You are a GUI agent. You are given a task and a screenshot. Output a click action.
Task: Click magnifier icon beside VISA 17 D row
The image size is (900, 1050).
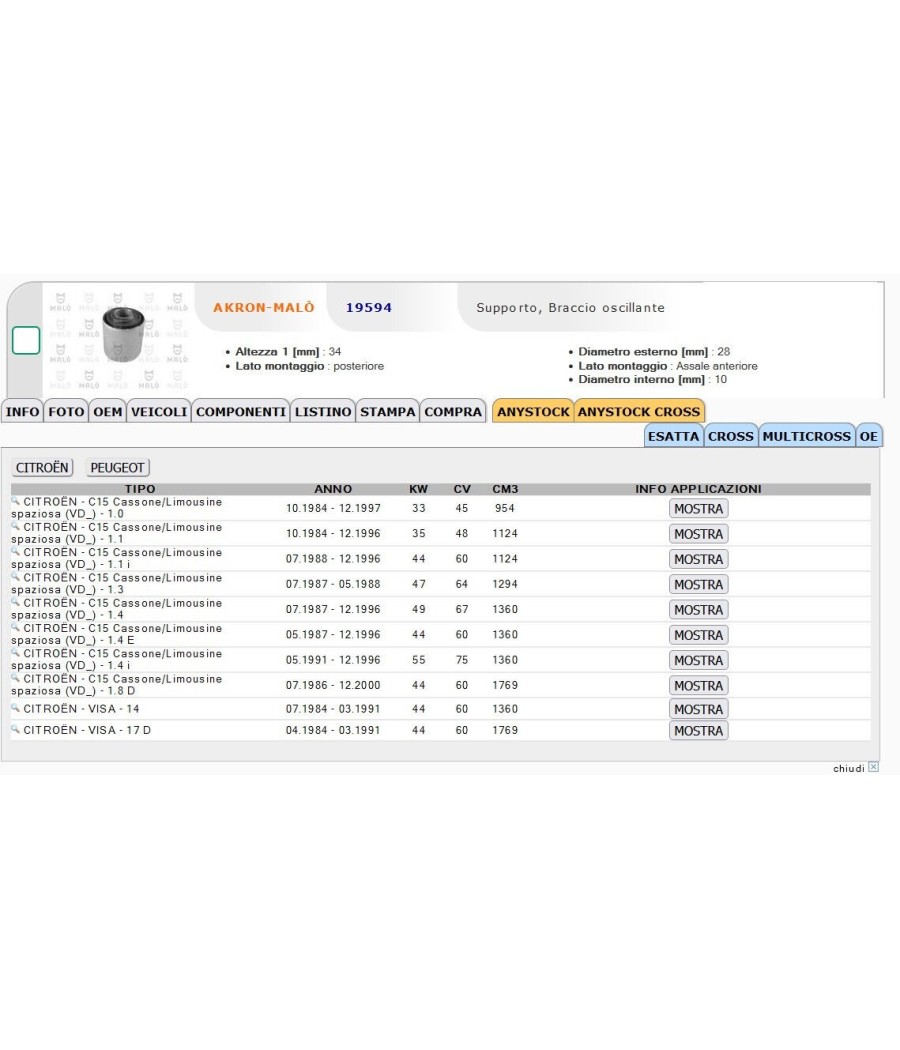click(x=15, y=729)
